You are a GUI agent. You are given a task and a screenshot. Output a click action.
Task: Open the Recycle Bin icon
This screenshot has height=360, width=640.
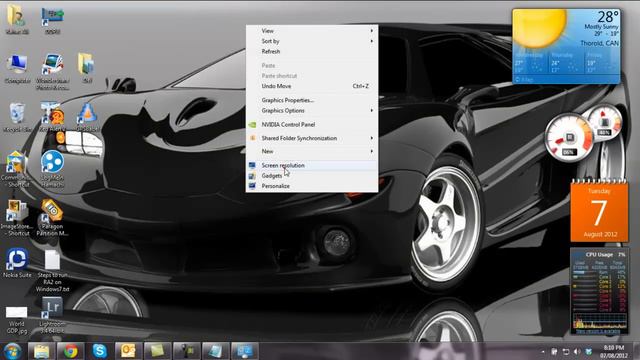coord(17,117)
